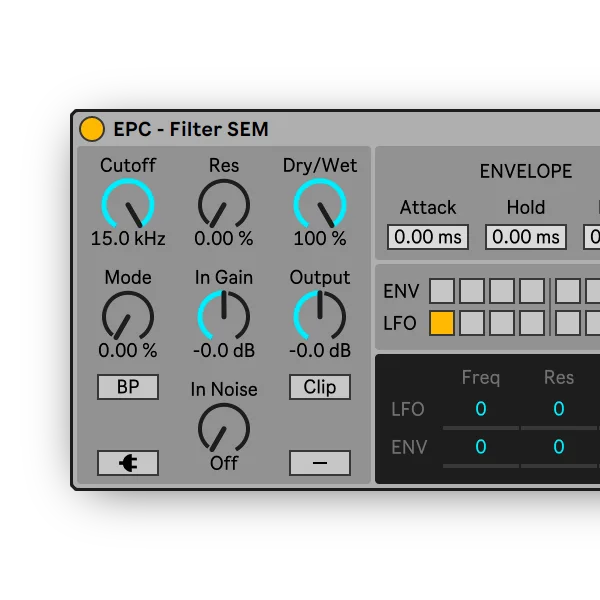Click the 0.00 % value under Mode
This screenshot has height=600, width=600.
128,350
